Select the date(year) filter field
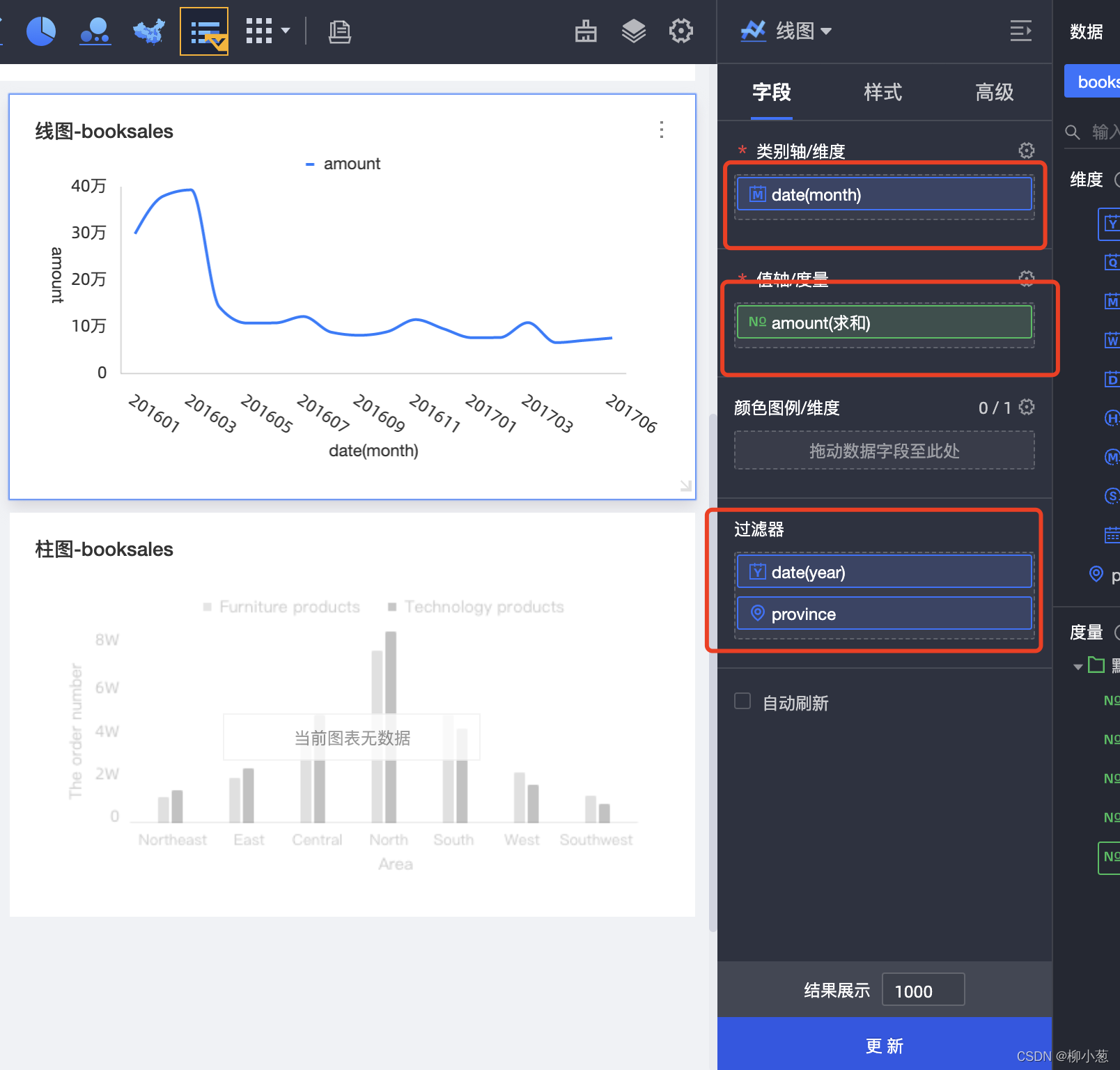 pos(885,572)
